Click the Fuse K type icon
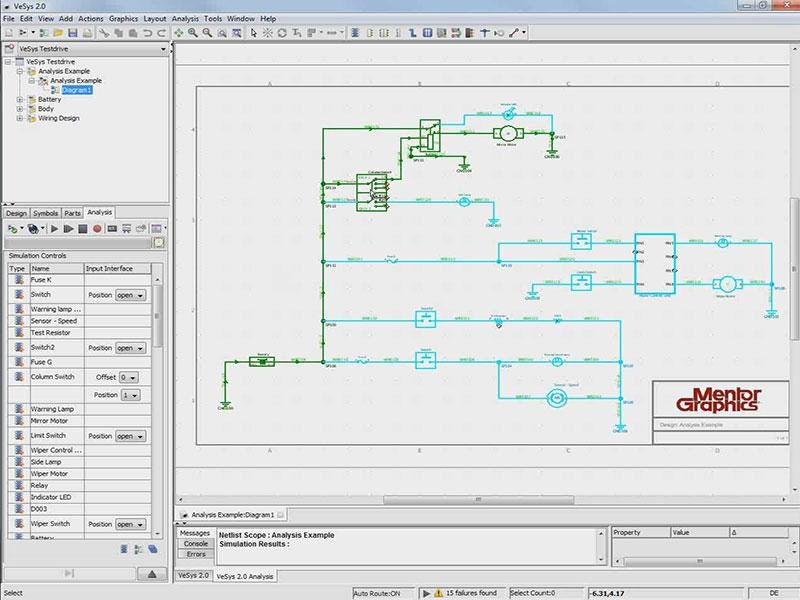This screenshot has width=800, height=600. coord(17,281)
